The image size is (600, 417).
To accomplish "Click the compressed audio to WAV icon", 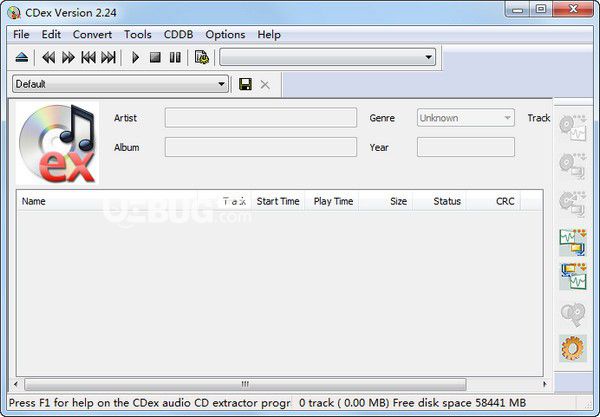I will click(574, 276).
